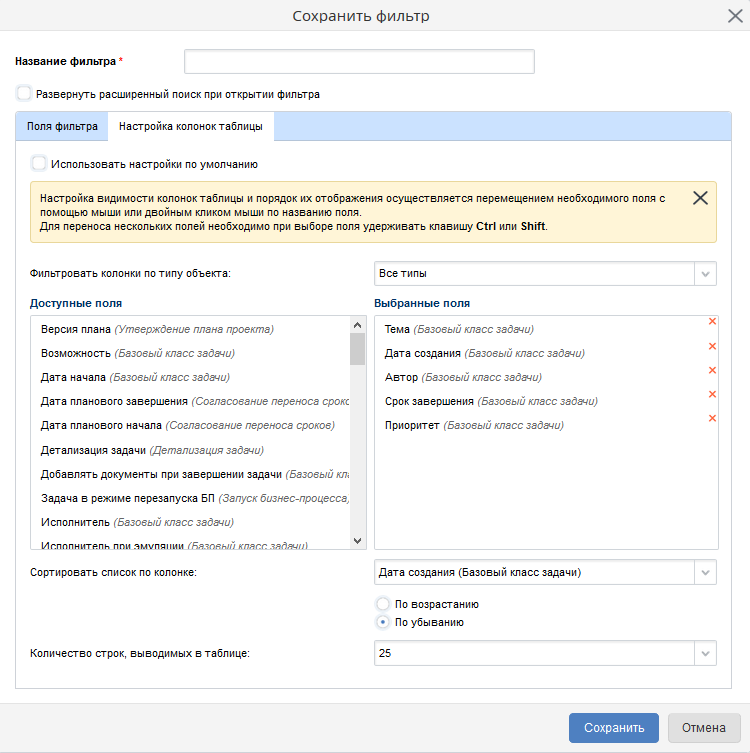Image resolution: width=750 pixels, height=753 pixels.
Task: Remove Дата создания from selected fields
Action: tap(712, 346)
